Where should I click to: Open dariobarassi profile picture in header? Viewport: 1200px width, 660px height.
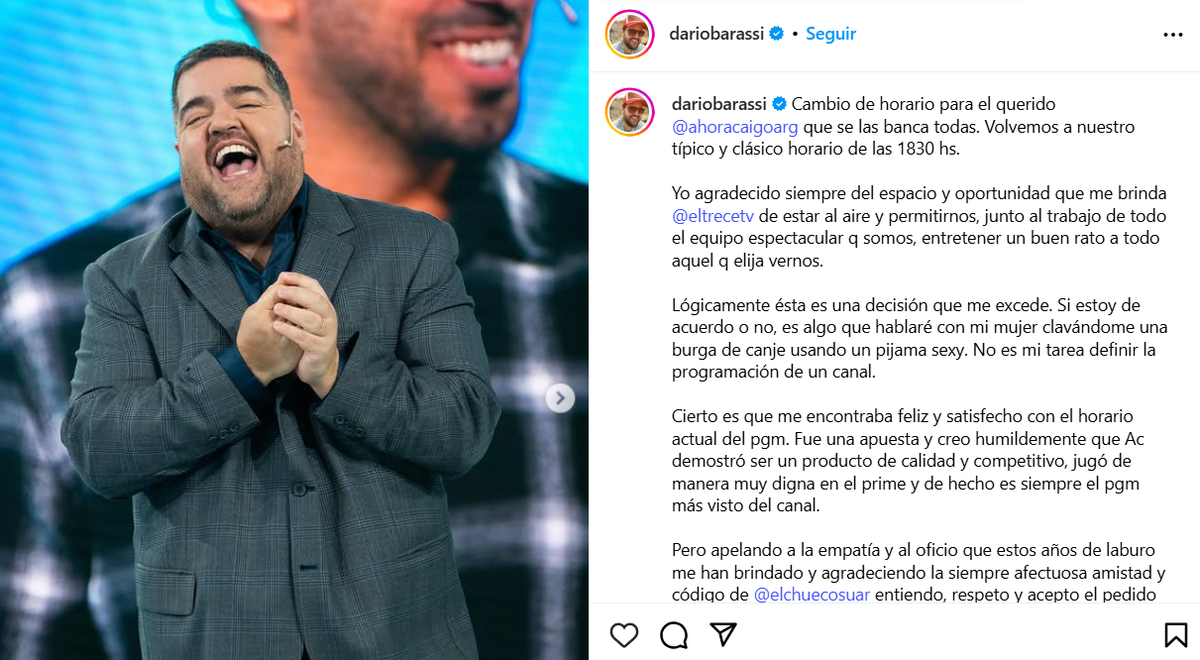pyautogui.click(x=630, y=34)
